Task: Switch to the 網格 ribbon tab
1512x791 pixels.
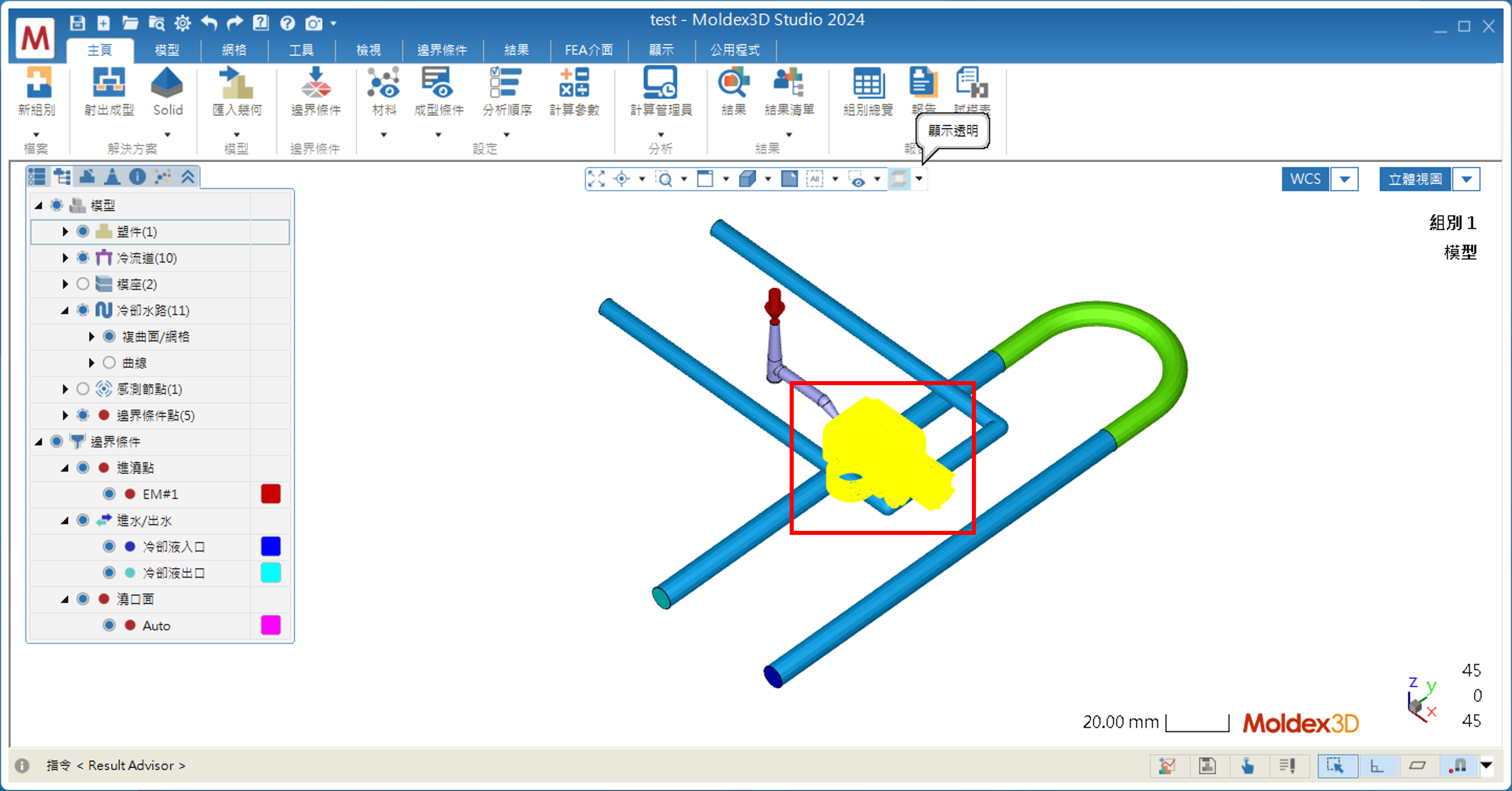Action: point(234,50)
